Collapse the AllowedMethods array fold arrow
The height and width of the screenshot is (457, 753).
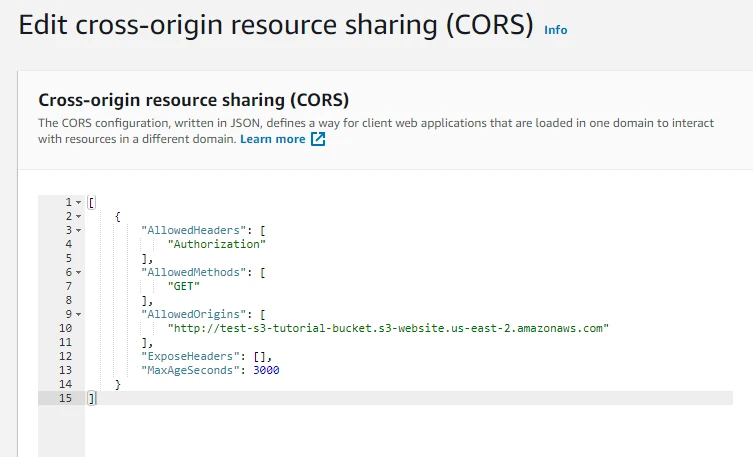pos(79,272)
